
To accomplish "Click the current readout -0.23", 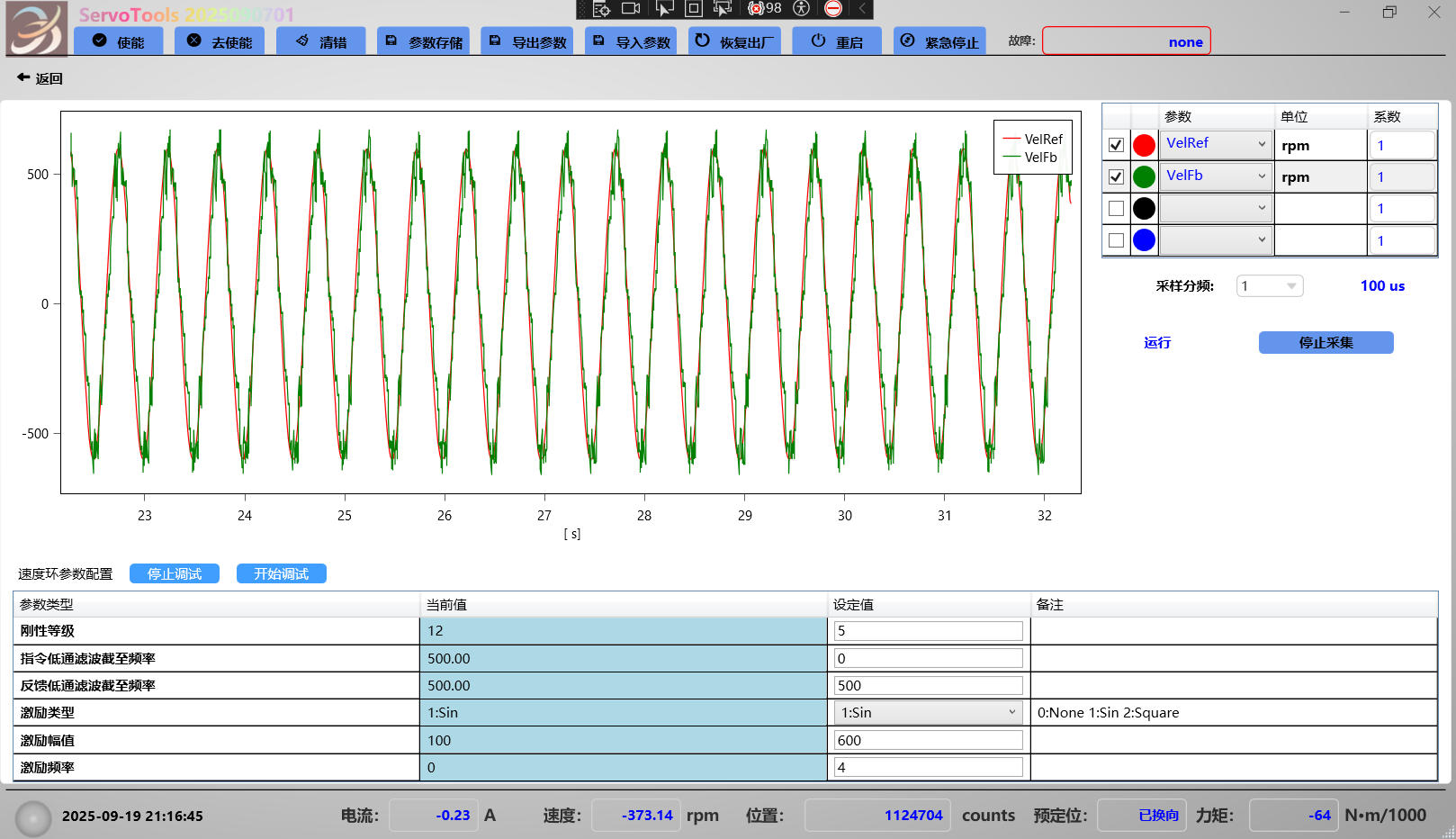I will point(433,815).
